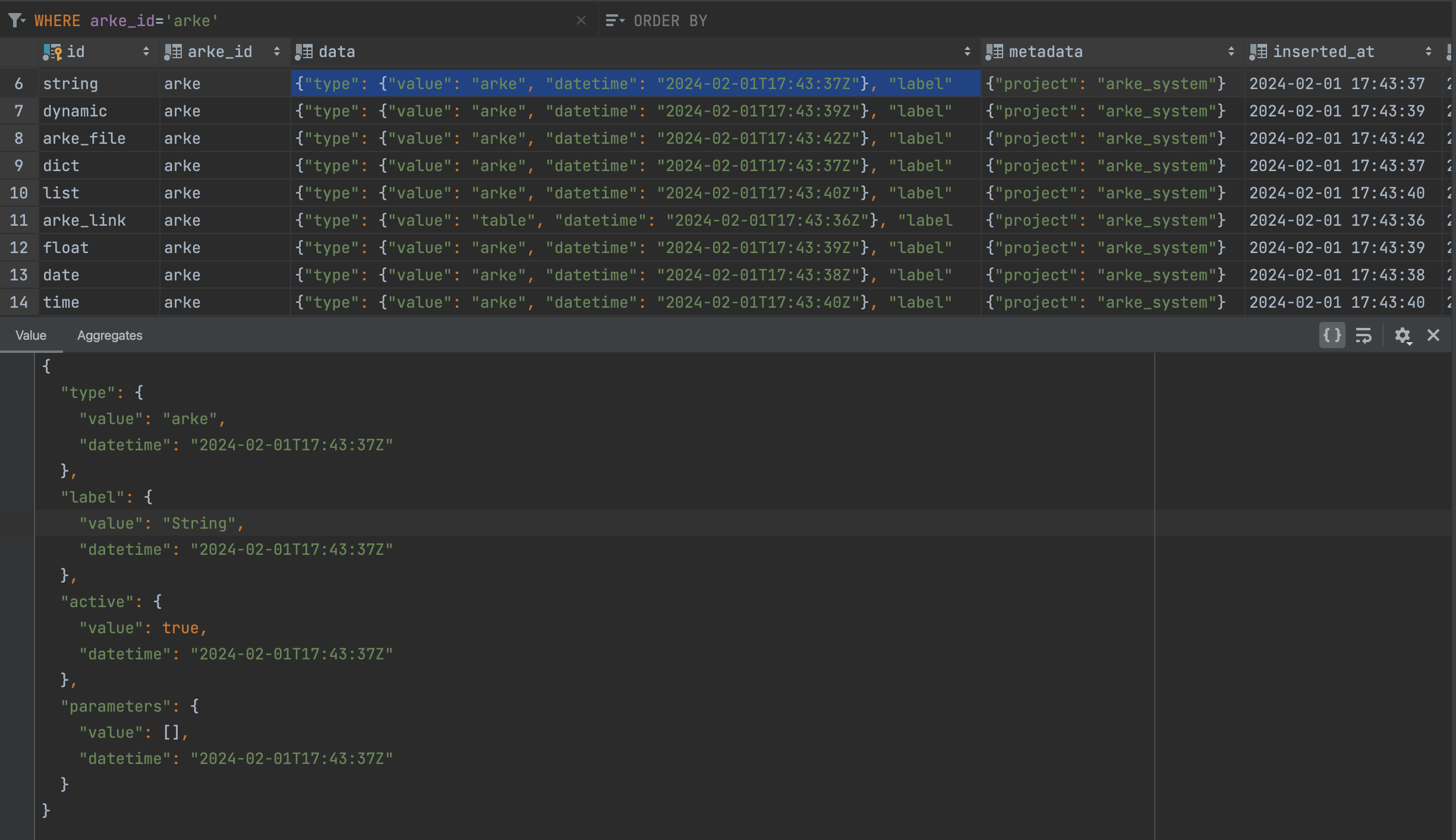Open the value panel settings gear

click(1403, 335)
